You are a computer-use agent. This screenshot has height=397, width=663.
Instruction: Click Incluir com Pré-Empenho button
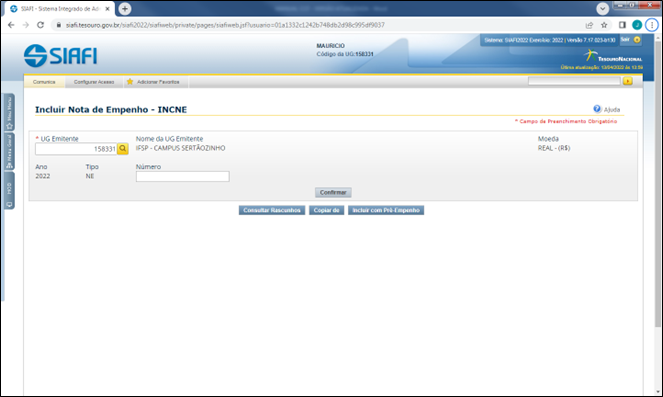(x=386, y=210)
